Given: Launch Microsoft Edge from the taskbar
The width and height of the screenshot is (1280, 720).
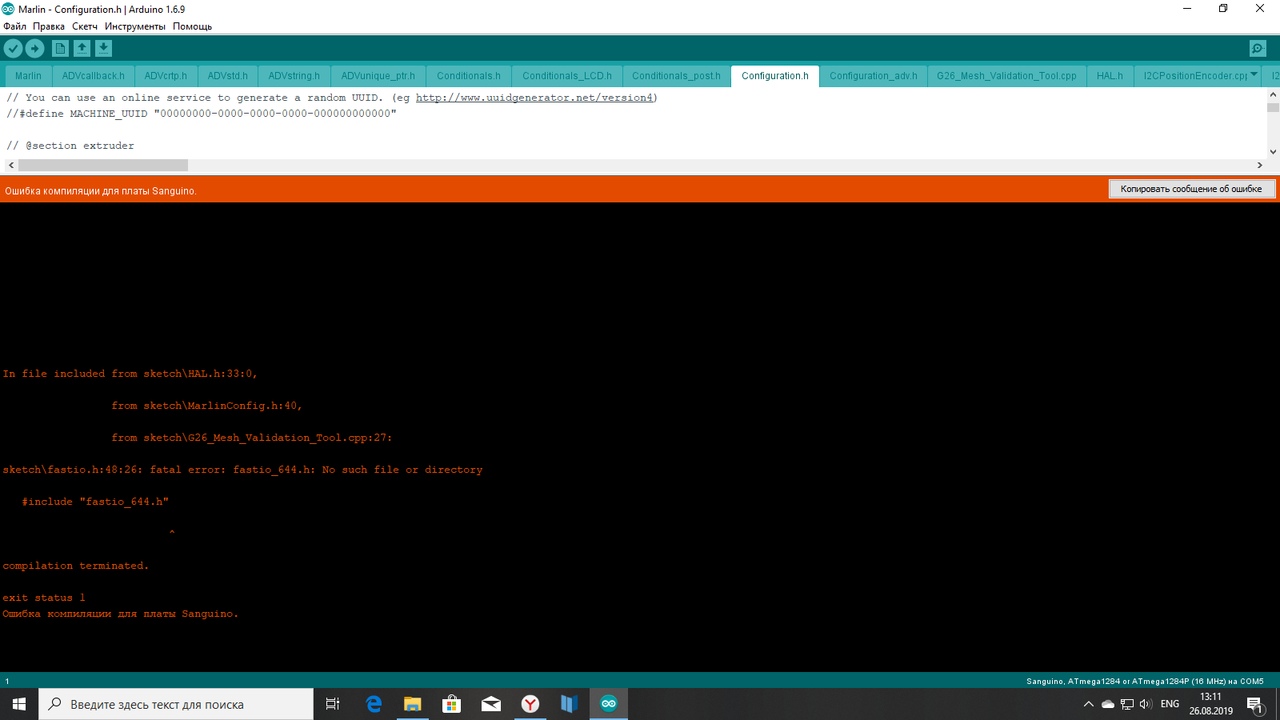Looking at the screenshot, I should [x=374, y=704].
